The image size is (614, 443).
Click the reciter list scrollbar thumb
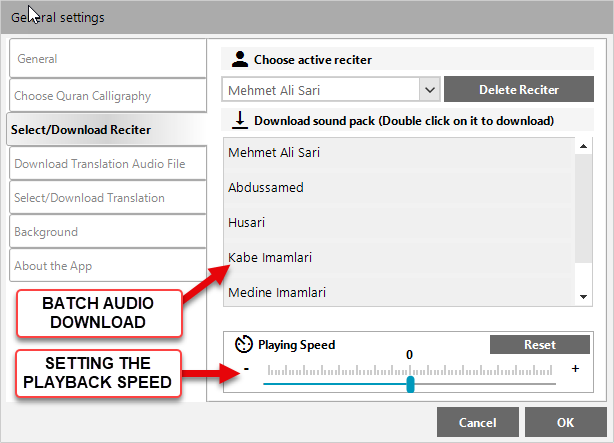(583, 208)
